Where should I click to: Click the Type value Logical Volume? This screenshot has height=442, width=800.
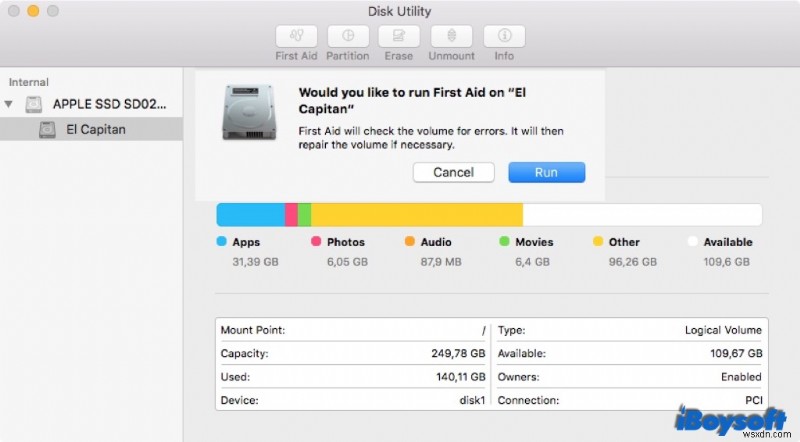tap(723, 330)
